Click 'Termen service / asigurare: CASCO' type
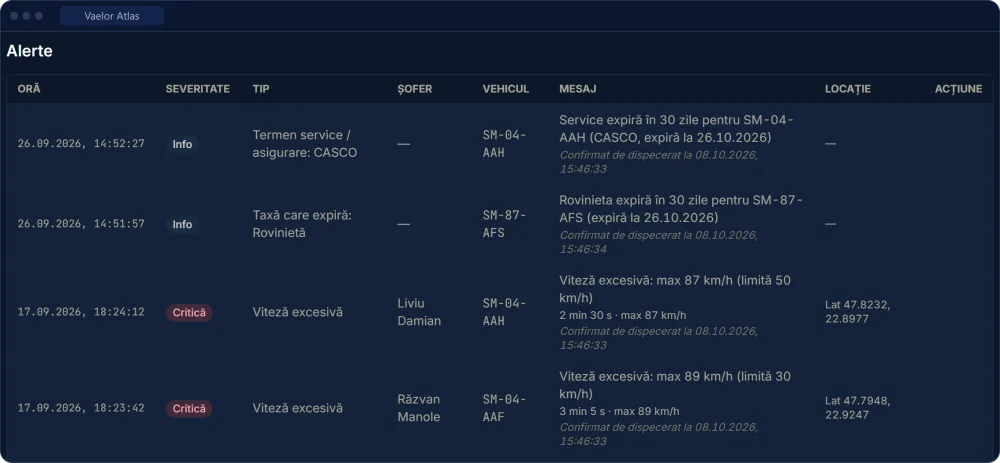Screen dimensions: 1000x463 click(305, 144)
